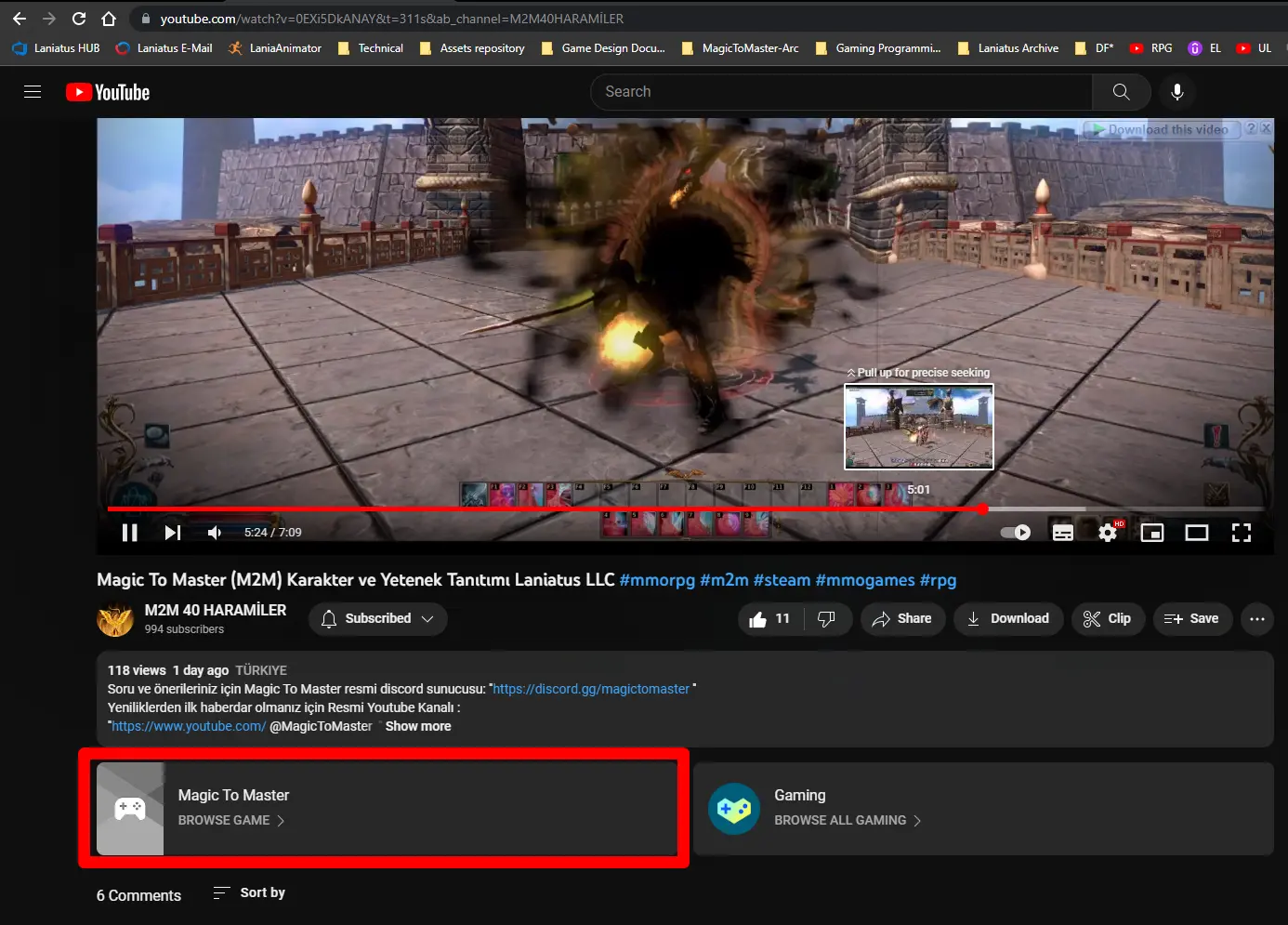Save the video to a playlist

point(1192,619)
